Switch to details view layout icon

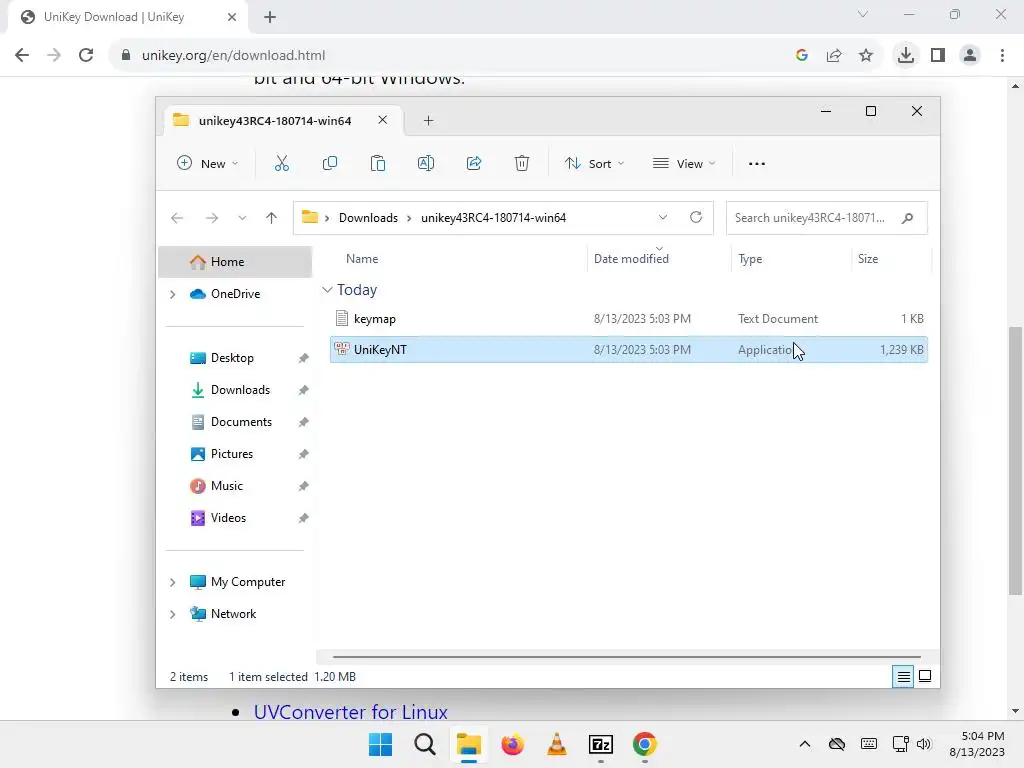903,677
